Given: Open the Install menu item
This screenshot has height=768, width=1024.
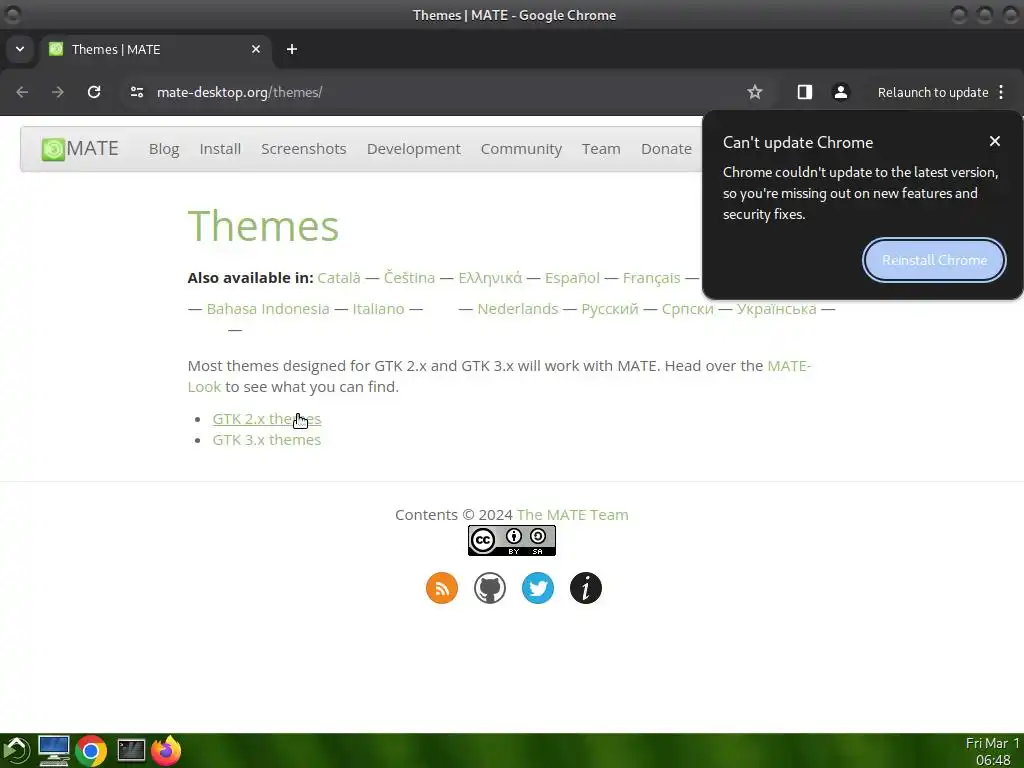Looking at the screenshot, I should click(x=220, y=149).
